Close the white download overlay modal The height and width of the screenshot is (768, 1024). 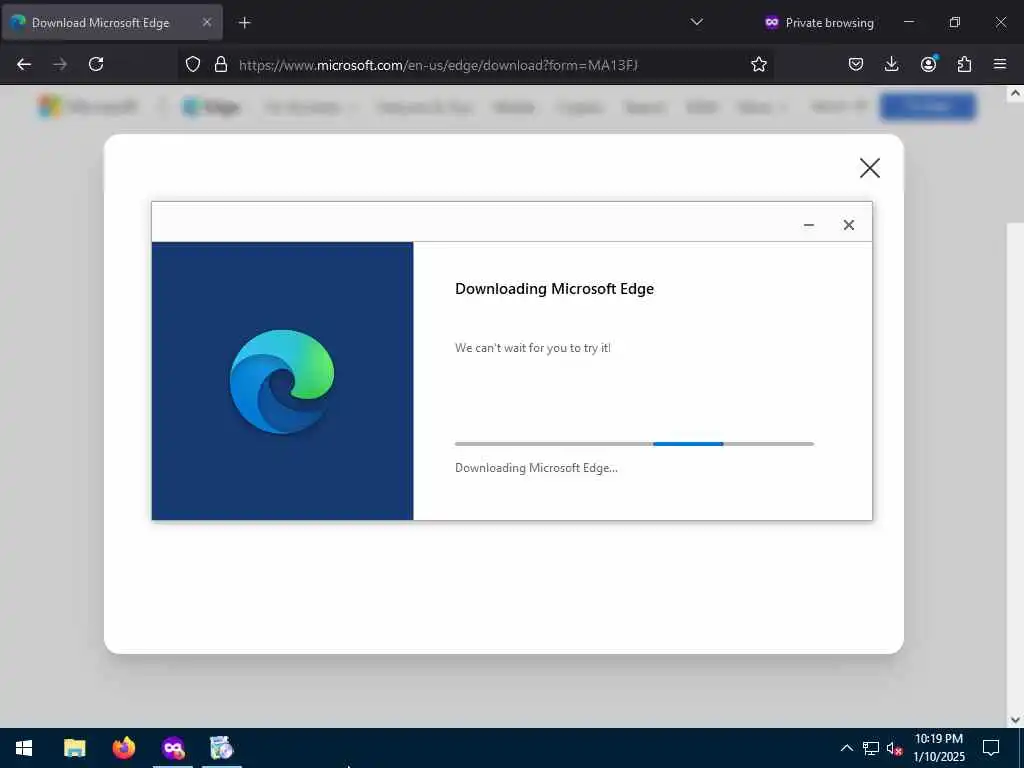pyautogui.click(x=869, y=168)
